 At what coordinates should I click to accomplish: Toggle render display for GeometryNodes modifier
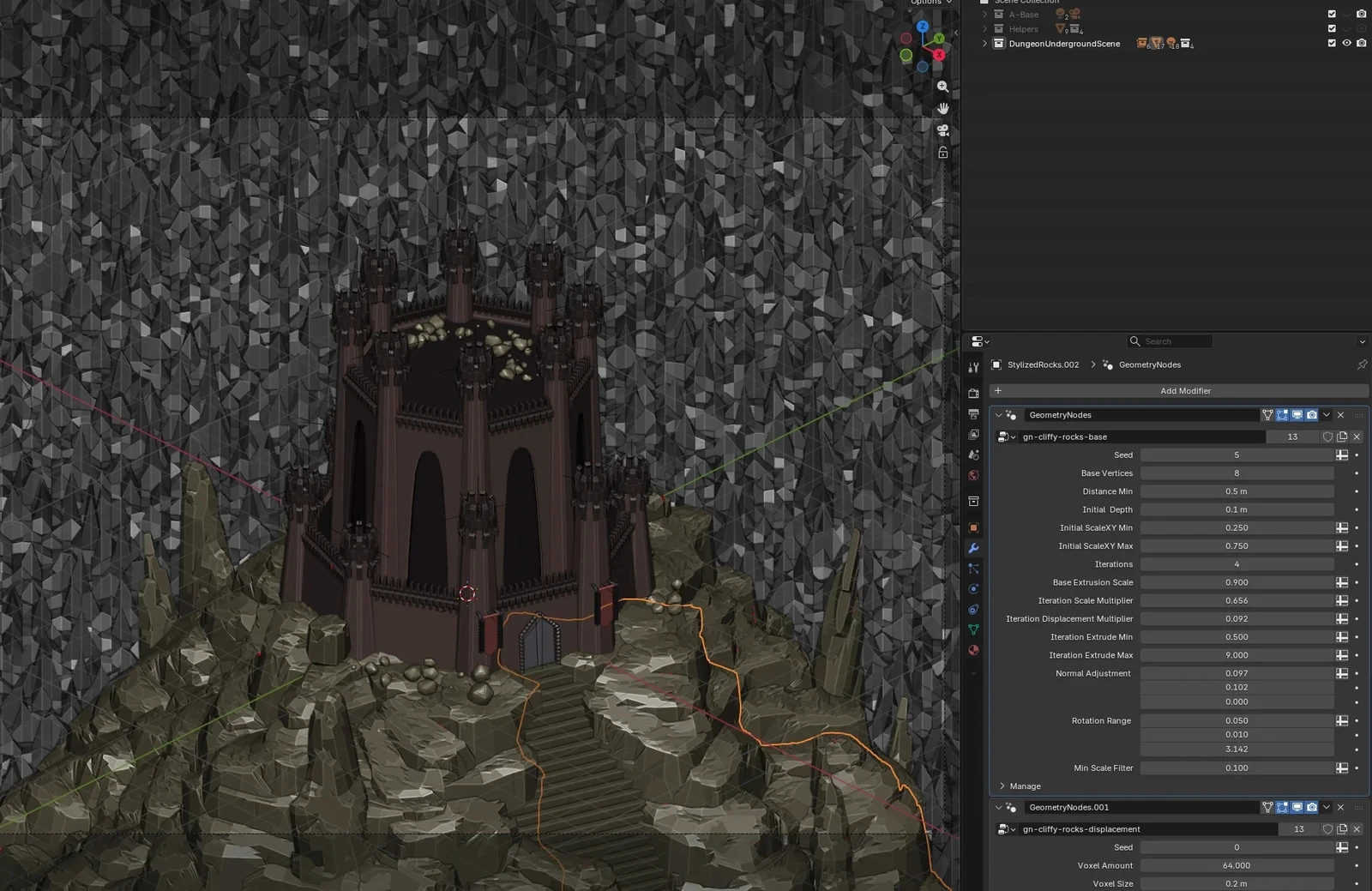pyautogui.click(x=1311, y=415)
